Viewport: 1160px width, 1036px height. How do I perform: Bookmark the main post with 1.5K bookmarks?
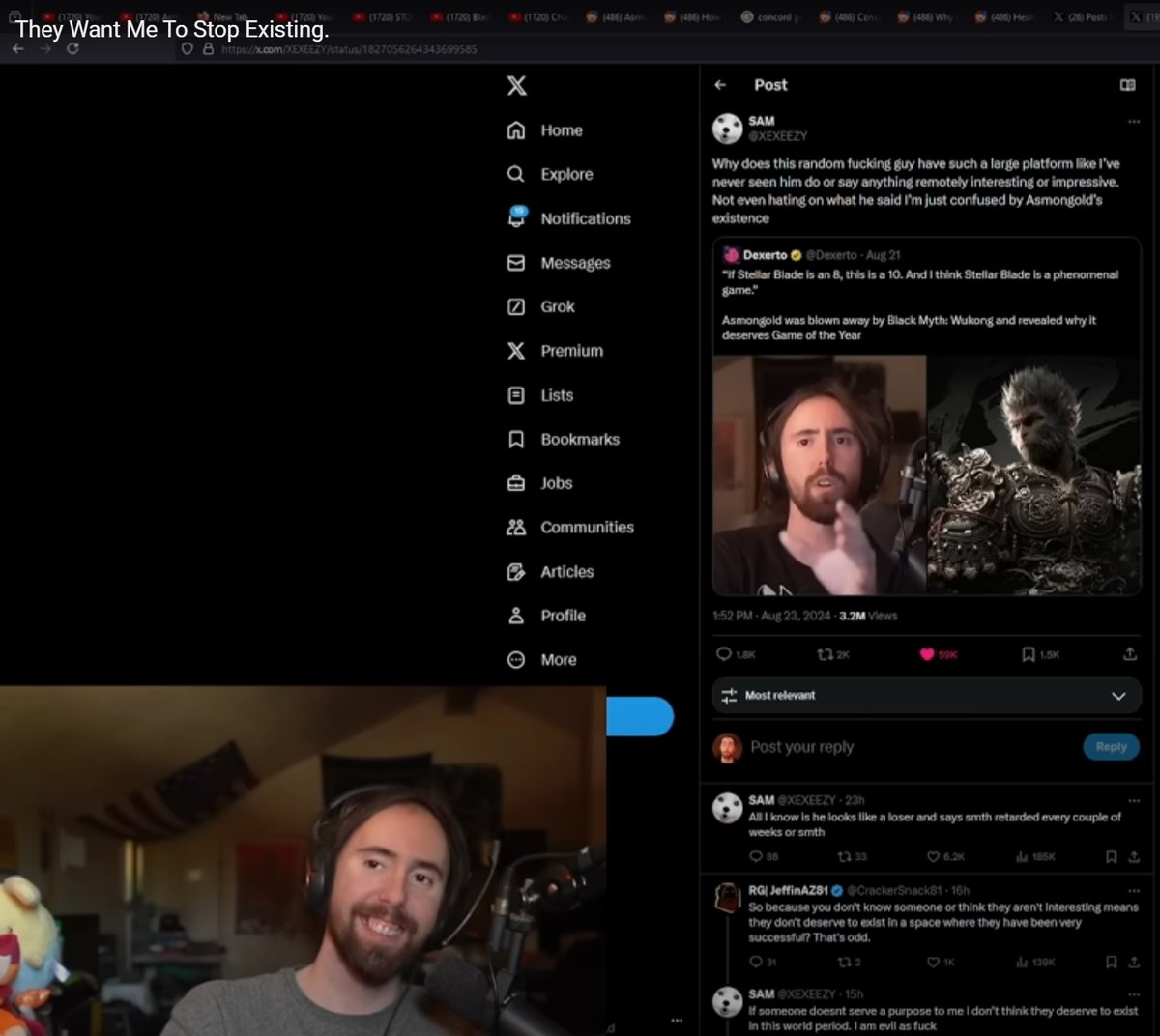click(x=1029, y=654)
